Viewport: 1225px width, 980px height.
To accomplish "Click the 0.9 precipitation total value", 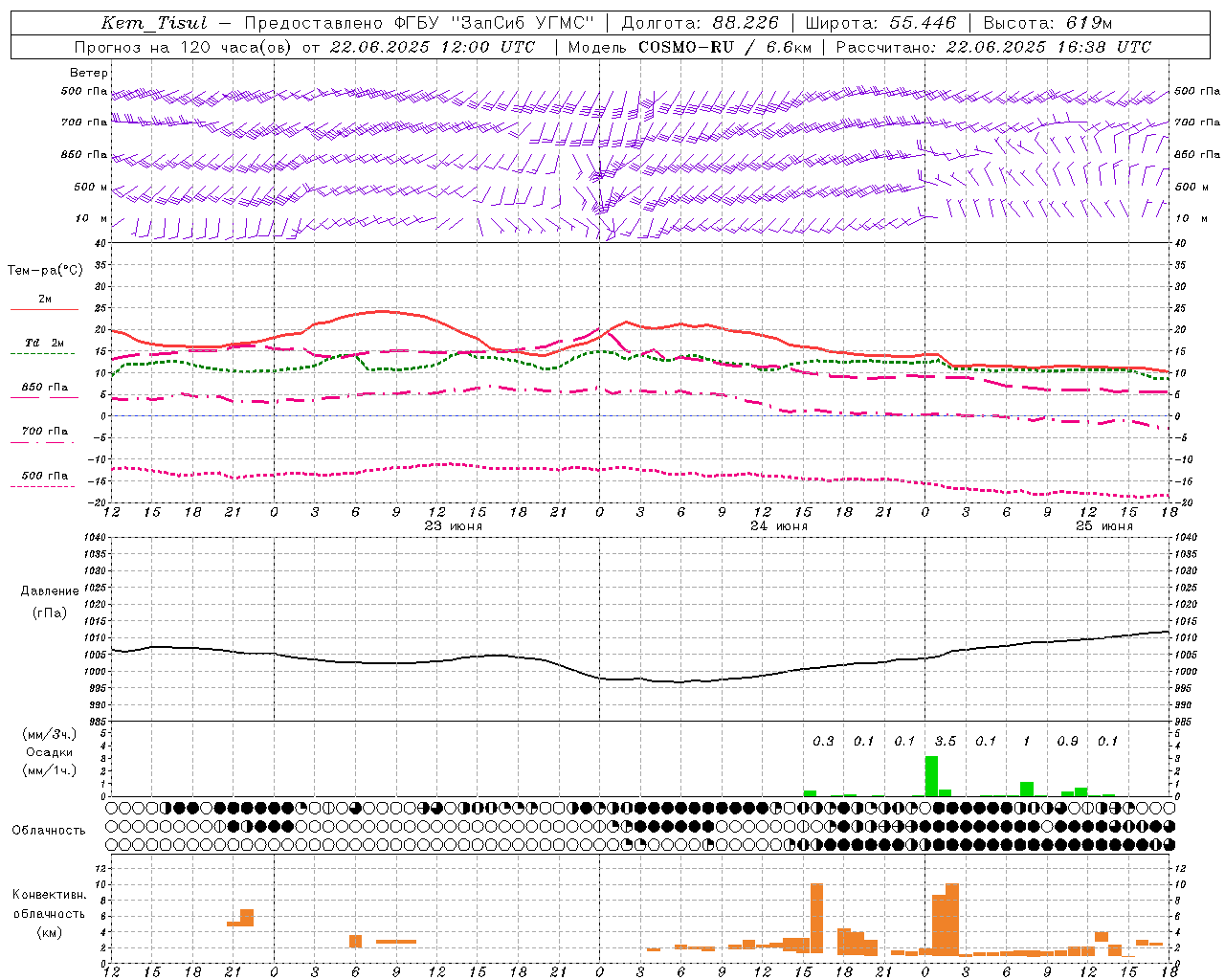I will tap(1067, 742).
